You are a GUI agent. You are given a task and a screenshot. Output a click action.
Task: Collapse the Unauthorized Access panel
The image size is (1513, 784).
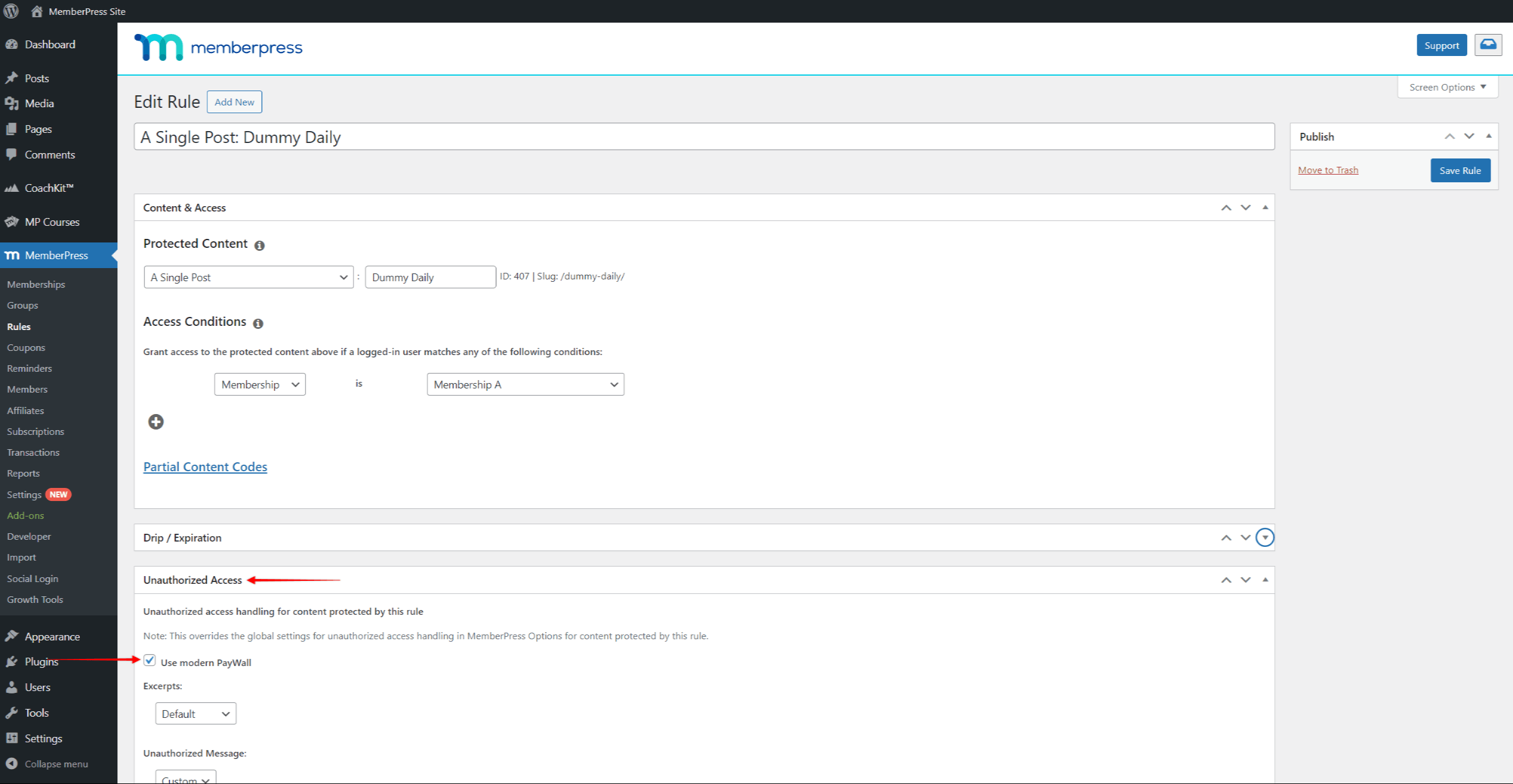tap(1265, 580)
